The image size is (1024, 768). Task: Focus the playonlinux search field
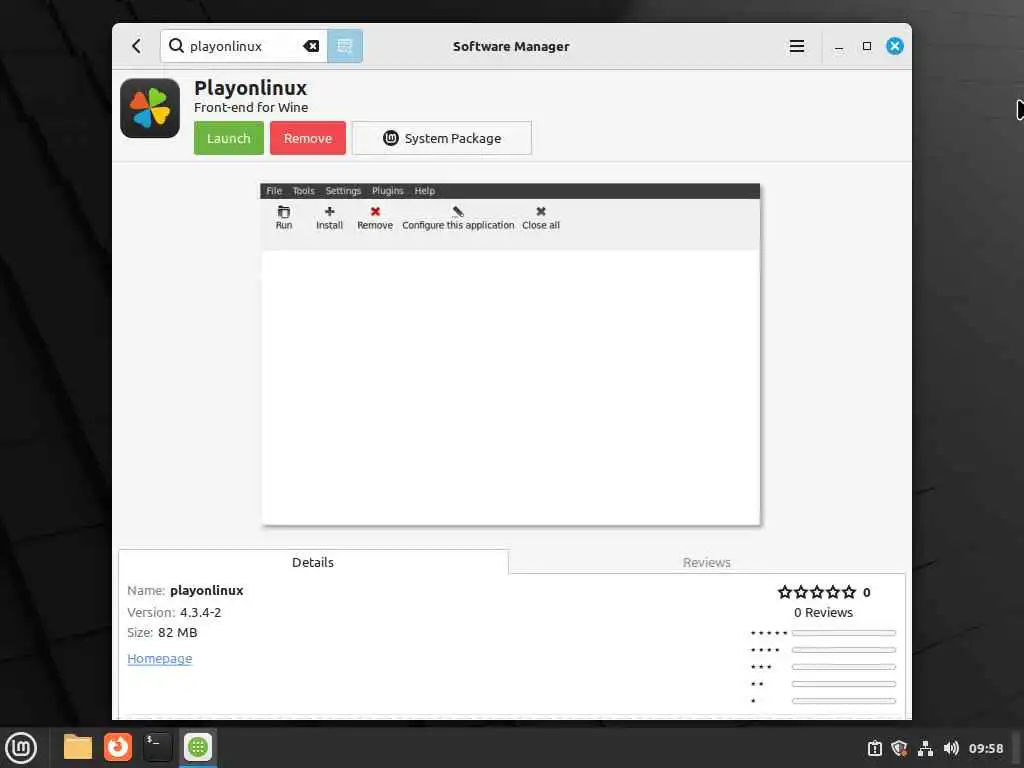click(244, 46)
